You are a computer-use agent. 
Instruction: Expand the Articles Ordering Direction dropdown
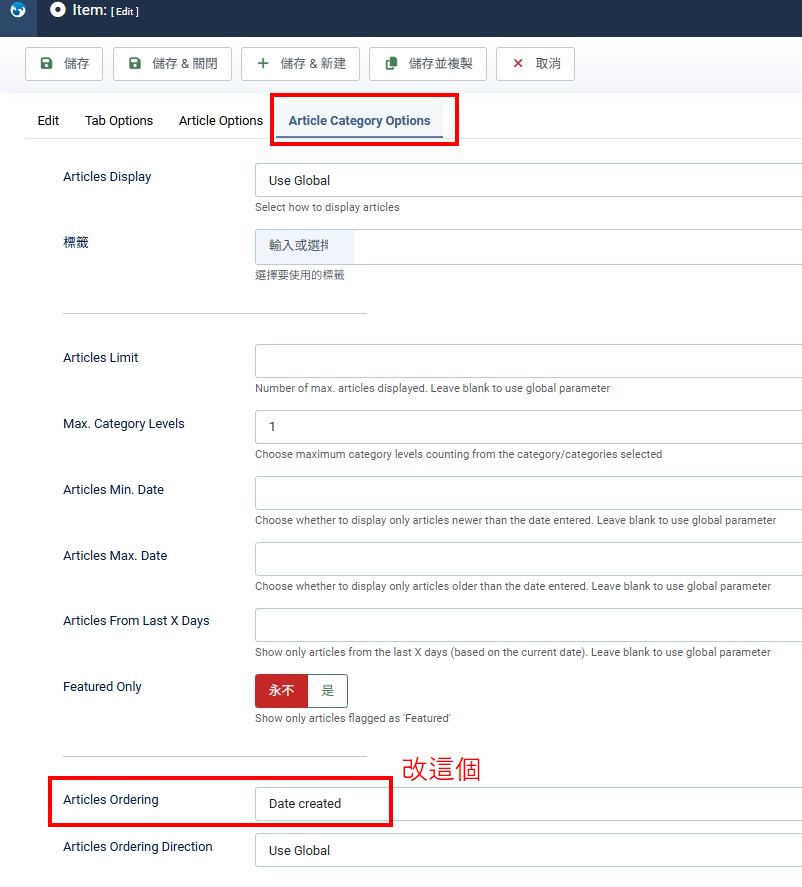528,850
